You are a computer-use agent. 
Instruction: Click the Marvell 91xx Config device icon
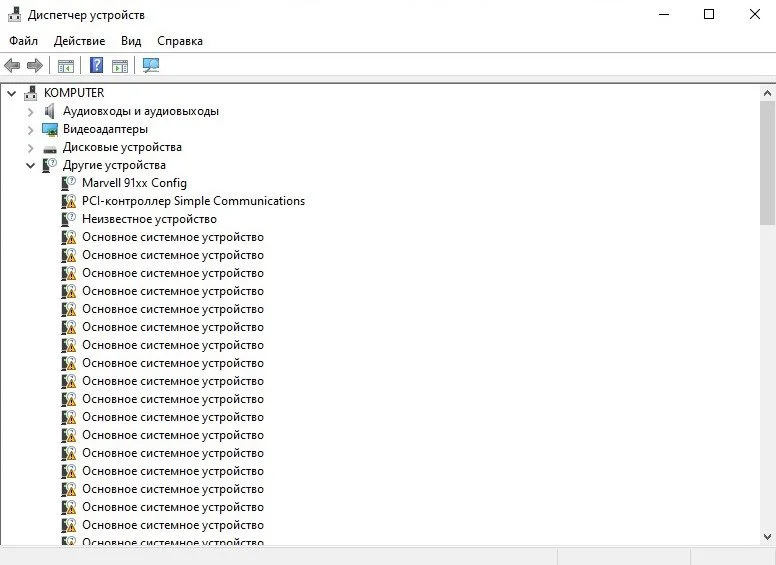pos(69,184)
